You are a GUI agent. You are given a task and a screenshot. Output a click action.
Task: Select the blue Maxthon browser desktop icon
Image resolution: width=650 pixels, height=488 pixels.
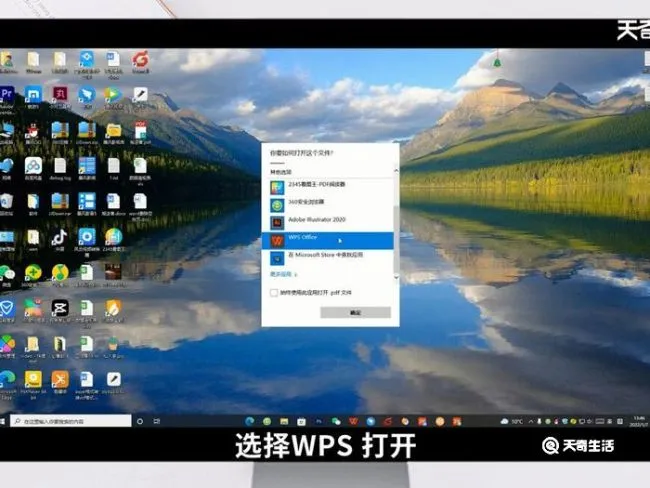click(33, 95)
